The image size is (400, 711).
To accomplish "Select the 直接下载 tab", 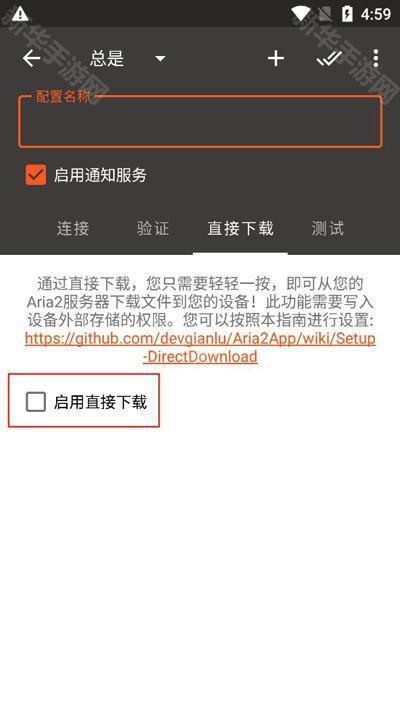I will 240,228.
